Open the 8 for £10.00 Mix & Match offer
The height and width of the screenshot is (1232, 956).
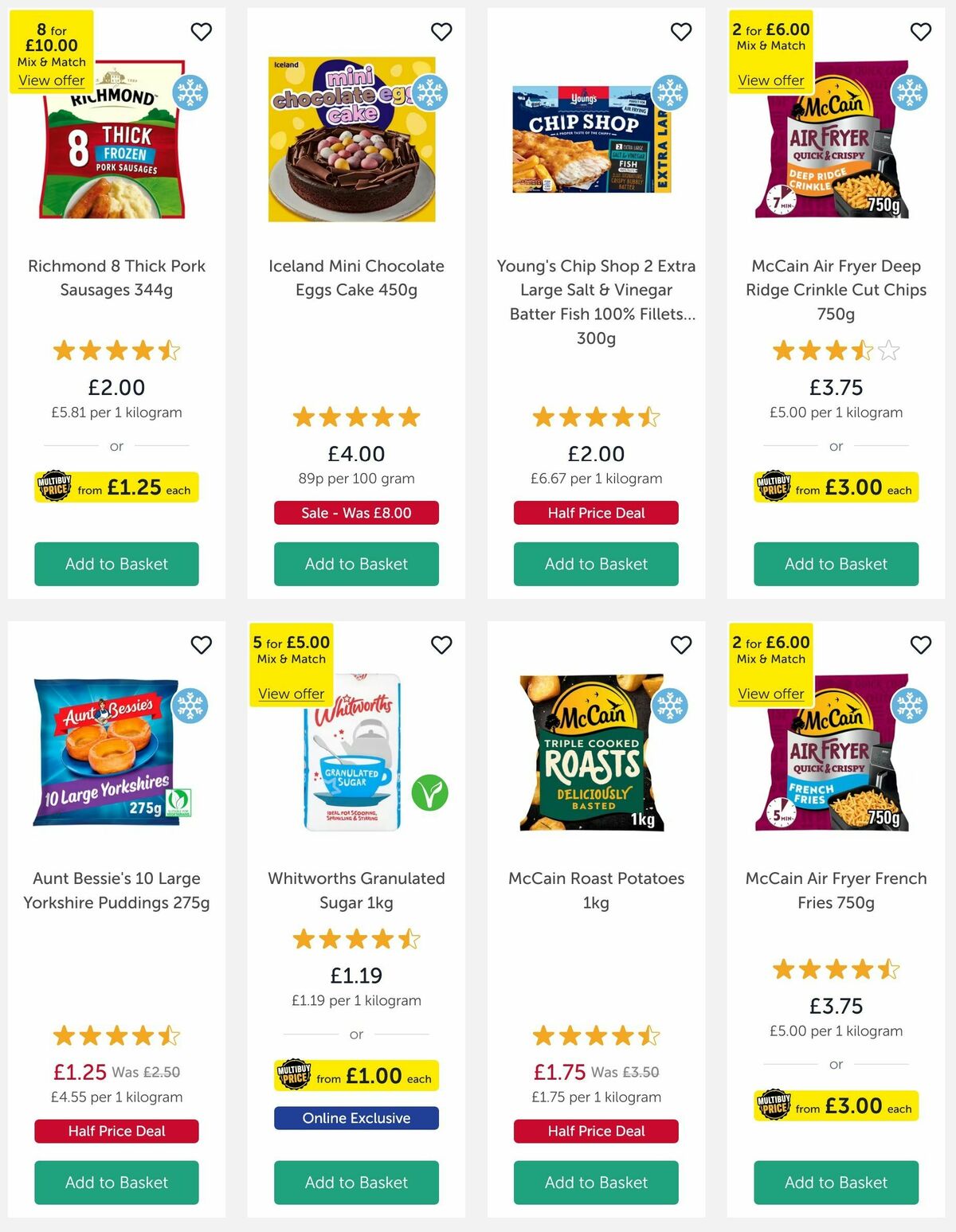[51, 80]
